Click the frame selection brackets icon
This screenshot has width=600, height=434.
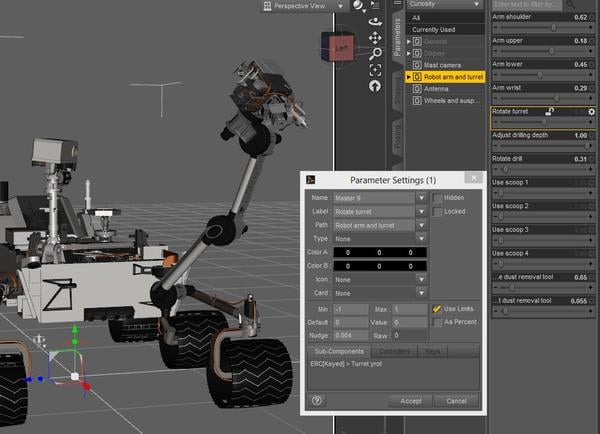point(375,70)
